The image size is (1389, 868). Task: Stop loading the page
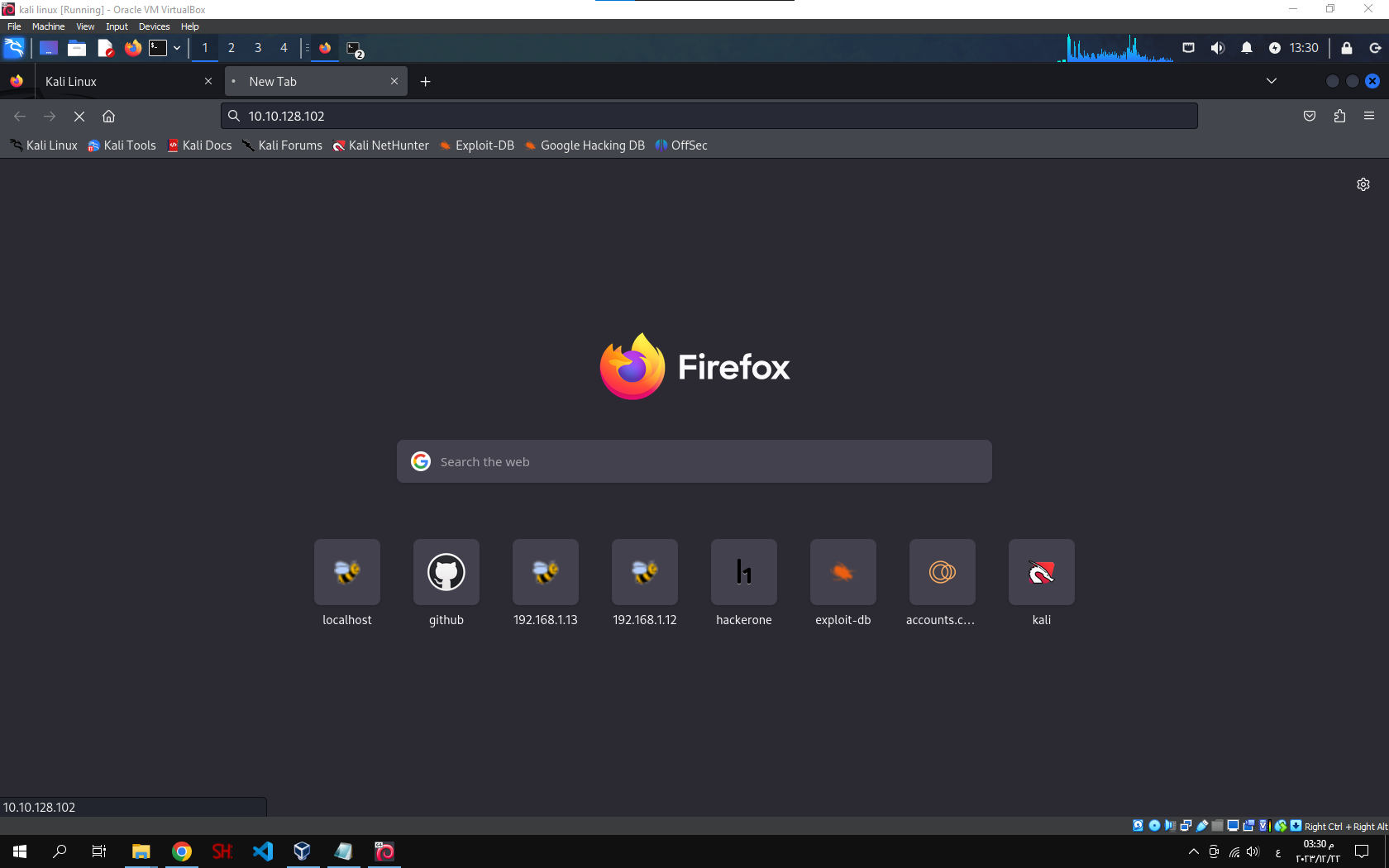[79, 116]
